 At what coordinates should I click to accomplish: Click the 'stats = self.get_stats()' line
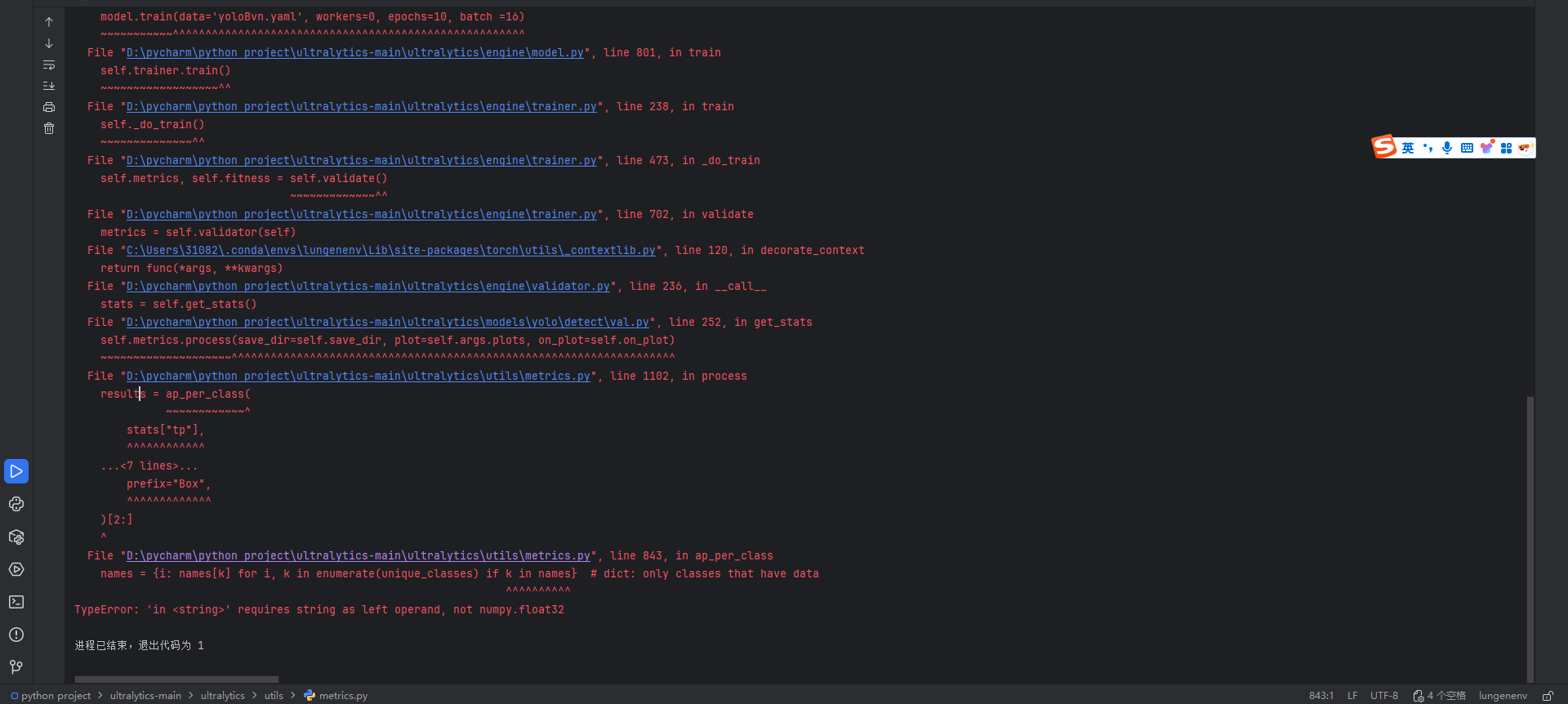179,304
